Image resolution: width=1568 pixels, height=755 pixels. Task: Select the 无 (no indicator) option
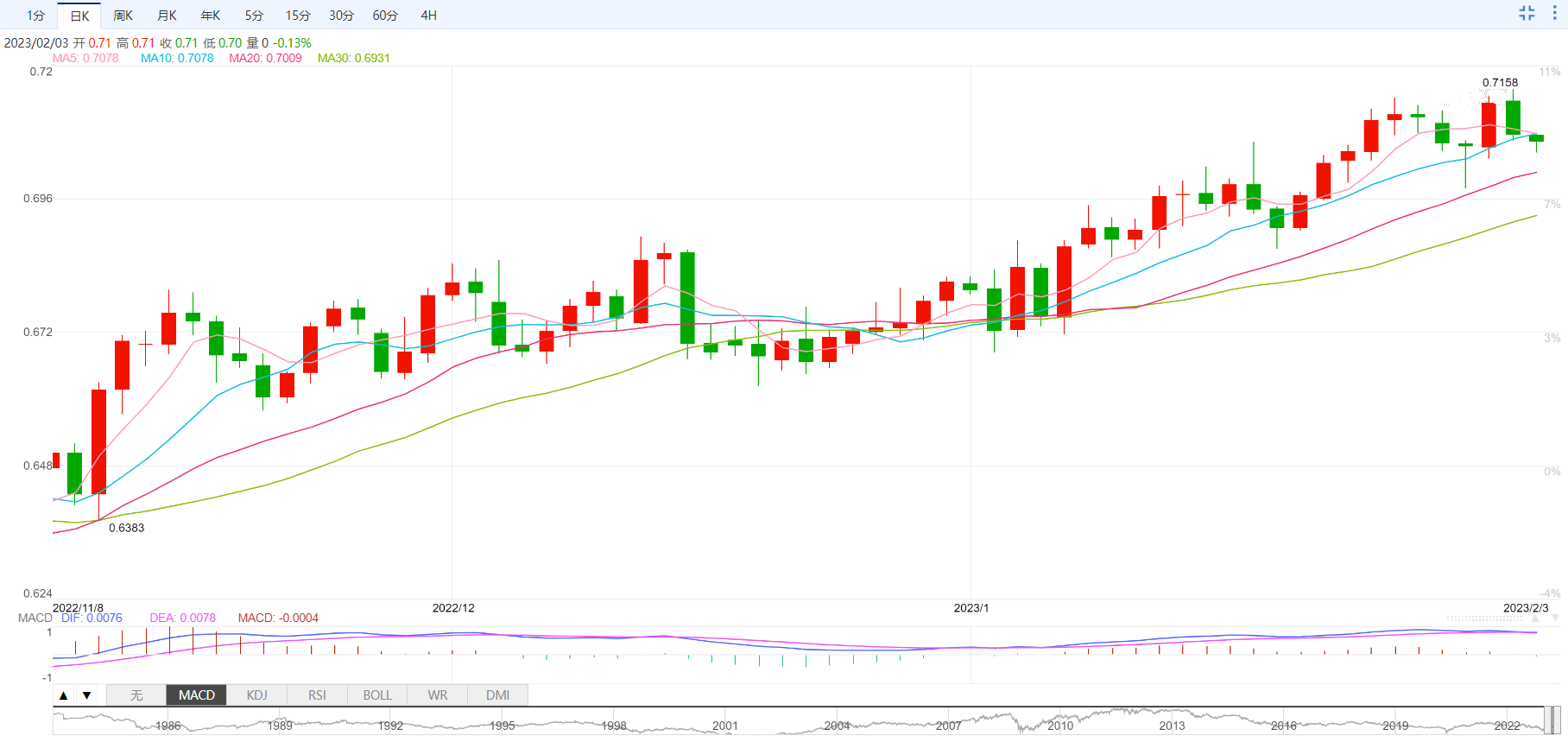coord(136,695)
